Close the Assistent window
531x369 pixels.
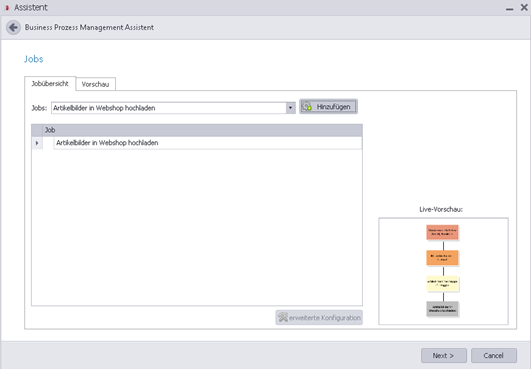(524, 7)
